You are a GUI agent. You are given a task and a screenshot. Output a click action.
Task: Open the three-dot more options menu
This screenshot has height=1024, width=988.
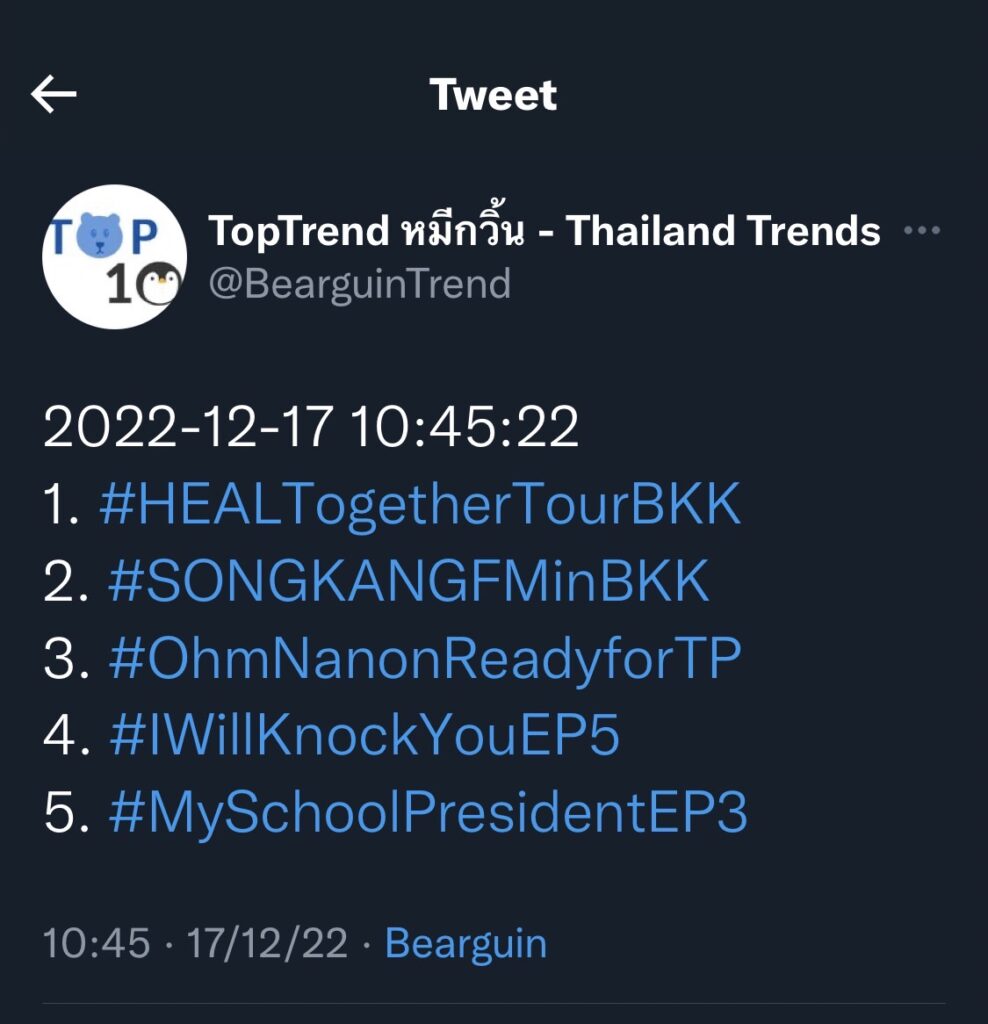921,231
